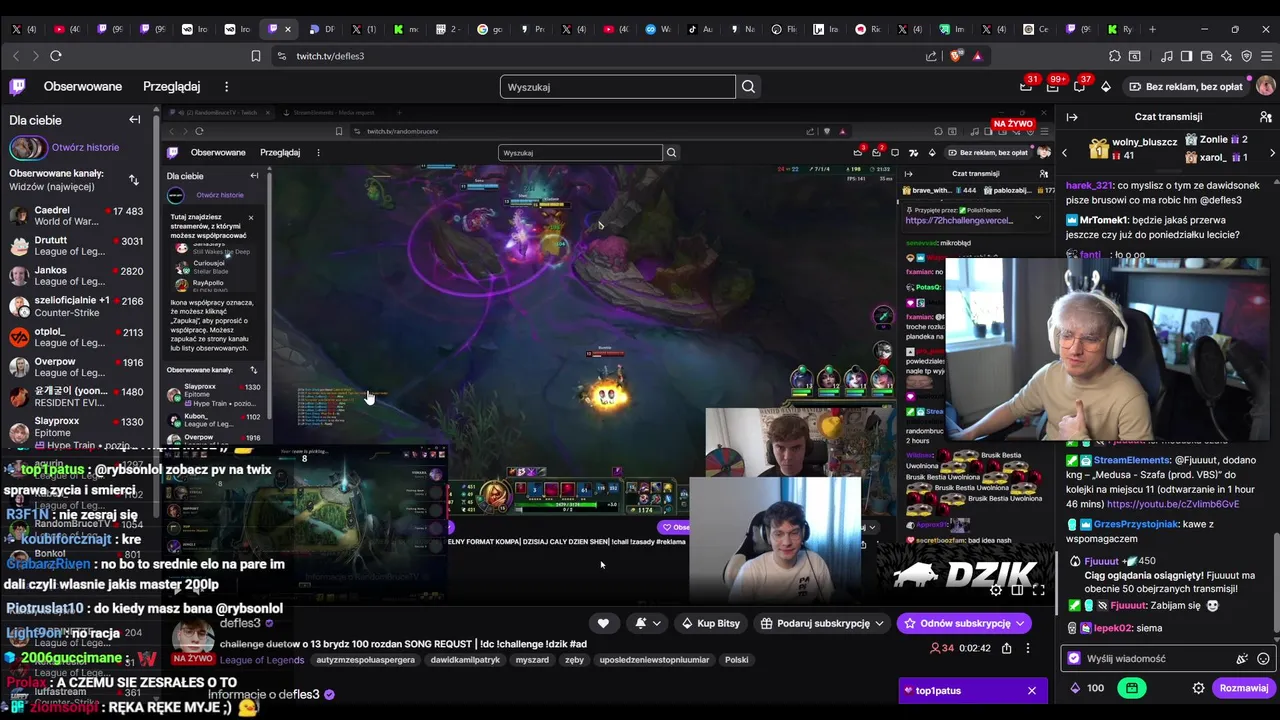Click the Bits diamond icon in top nav
This screenshot has height=720, width=1280.
(1106, 87)
